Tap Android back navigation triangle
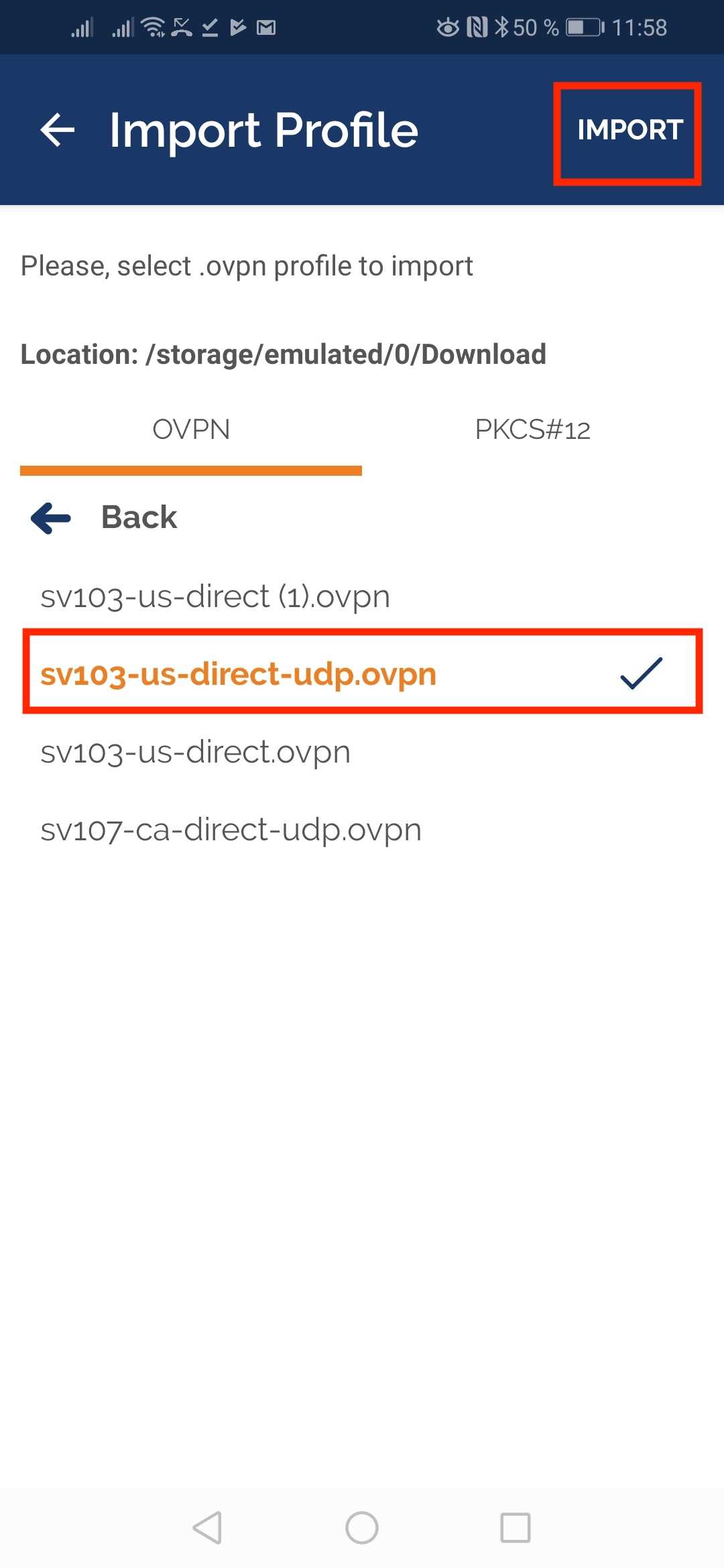The width and height of the screenshot is (724, 1568). [x=207, y=1528]
